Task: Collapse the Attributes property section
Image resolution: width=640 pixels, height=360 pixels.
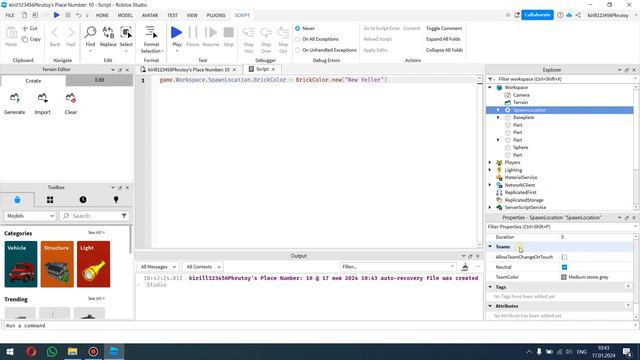Action: point(490,306)
